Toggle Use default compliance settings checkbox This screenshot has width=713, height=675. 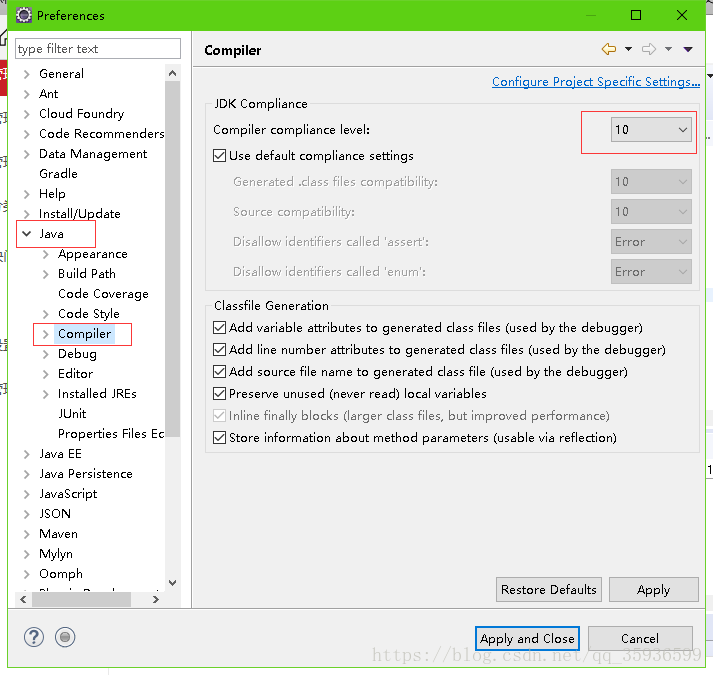click(220, 156)
